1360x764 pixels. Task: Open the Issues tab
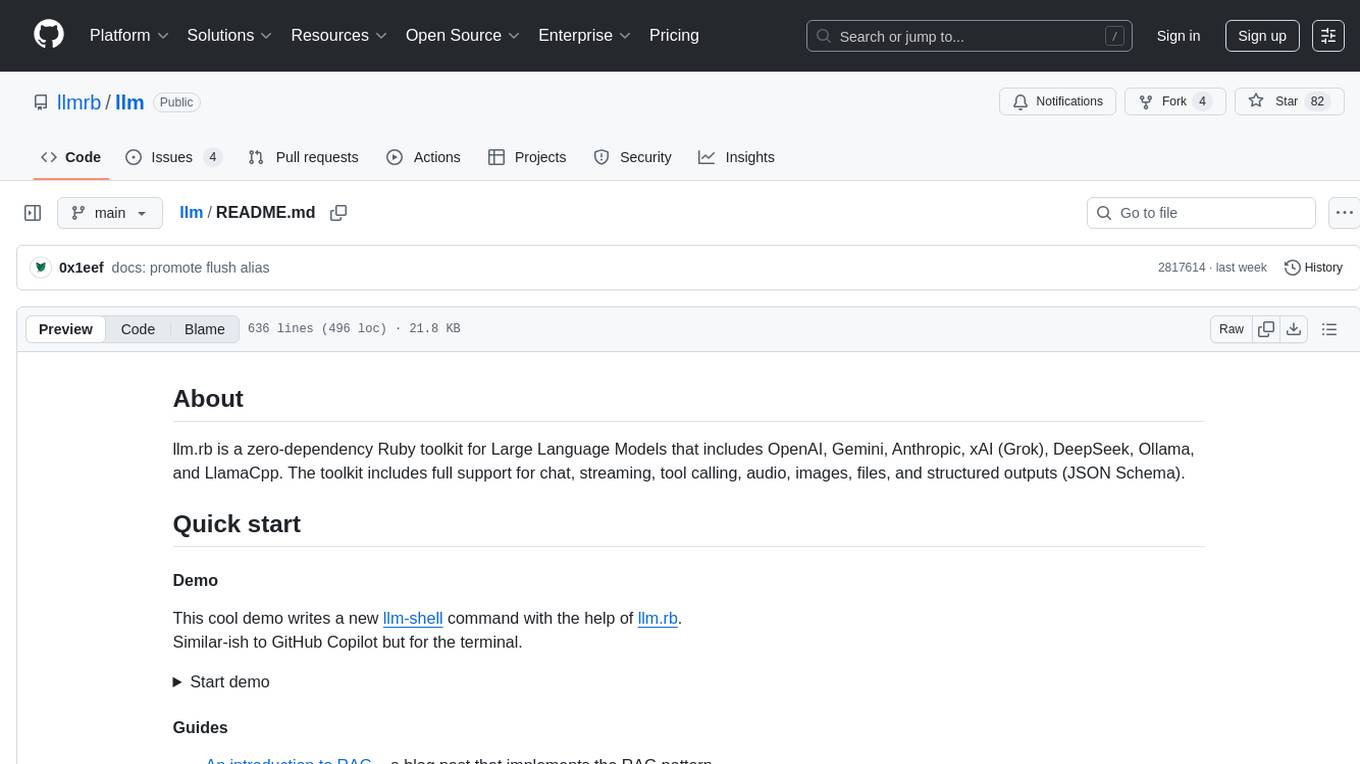tap(173, 157)
